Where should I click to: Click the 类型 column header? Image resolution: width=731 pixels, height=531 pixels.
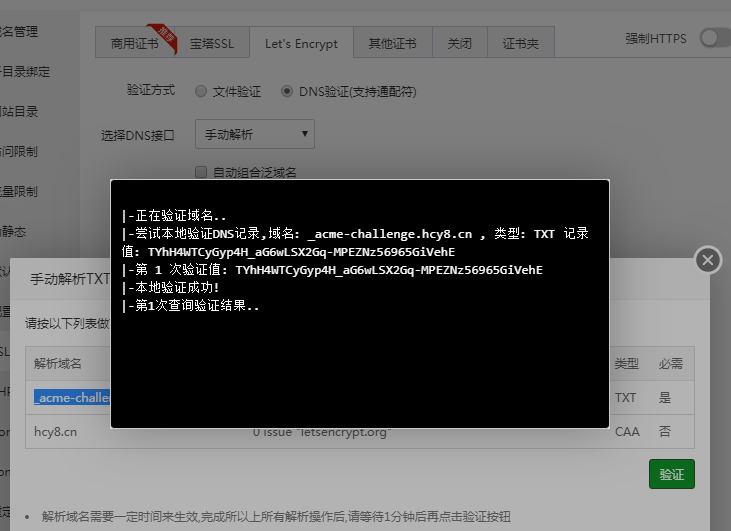coord(627,364)
